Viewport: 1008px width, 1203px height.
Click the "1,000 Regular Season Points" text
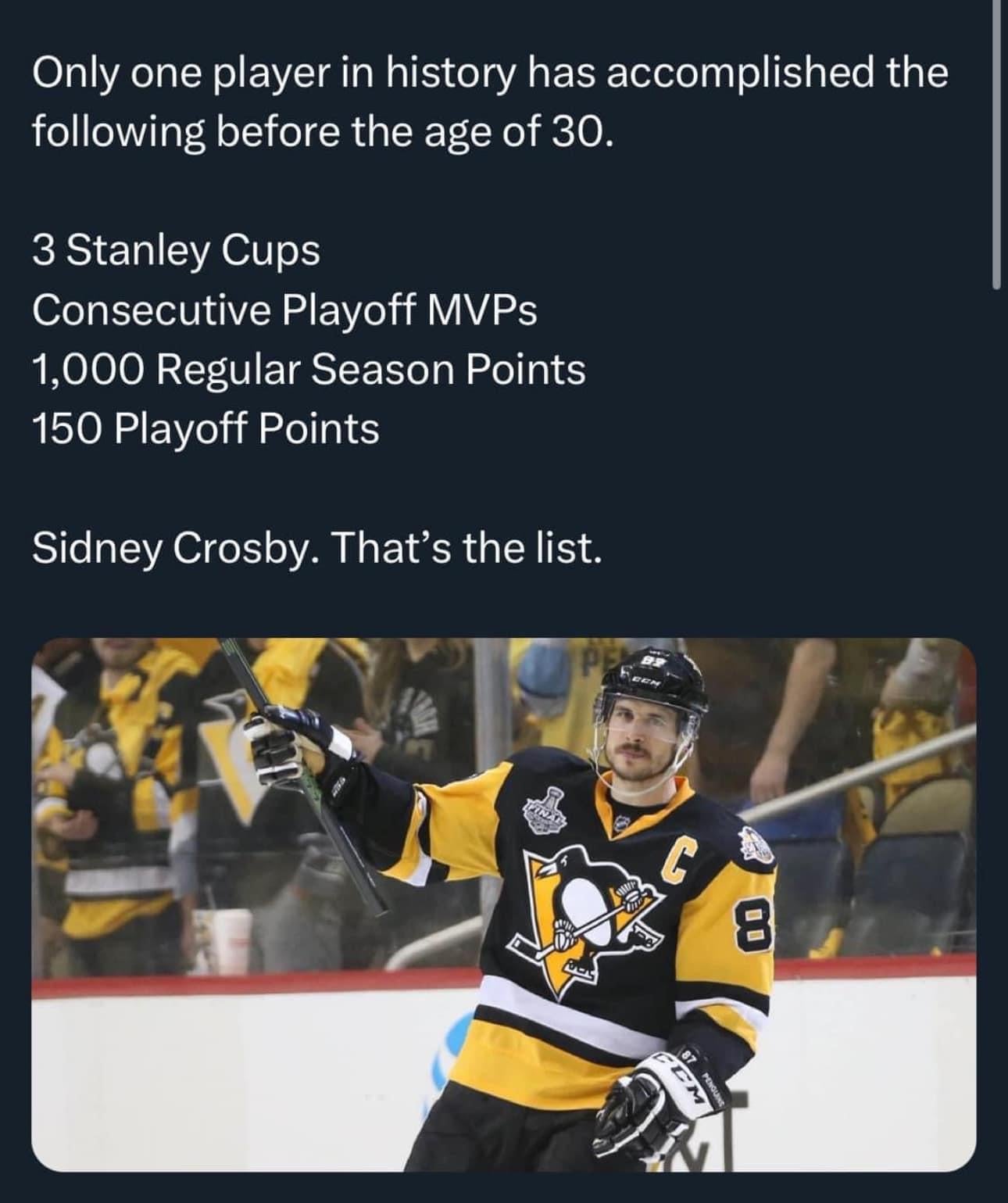[309, 370]
